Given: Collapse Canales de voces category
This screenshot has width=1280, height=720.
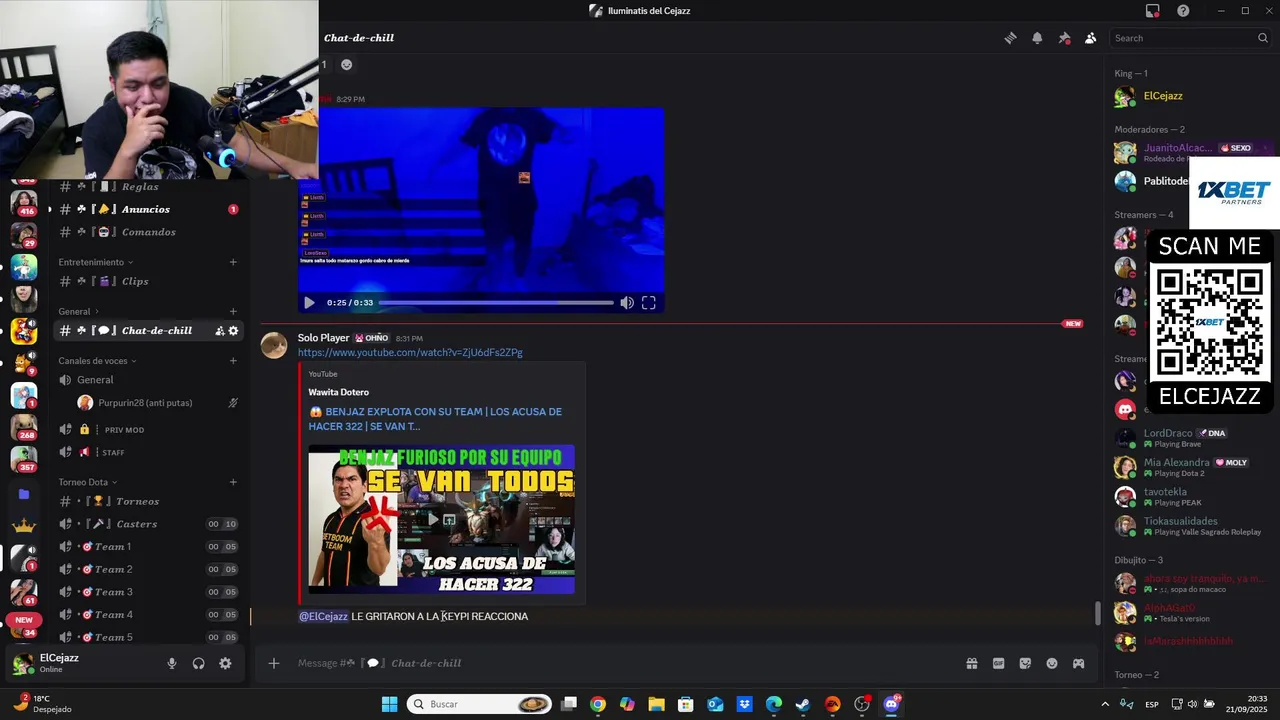Looking at the screenshot, I should pos(97,360).
